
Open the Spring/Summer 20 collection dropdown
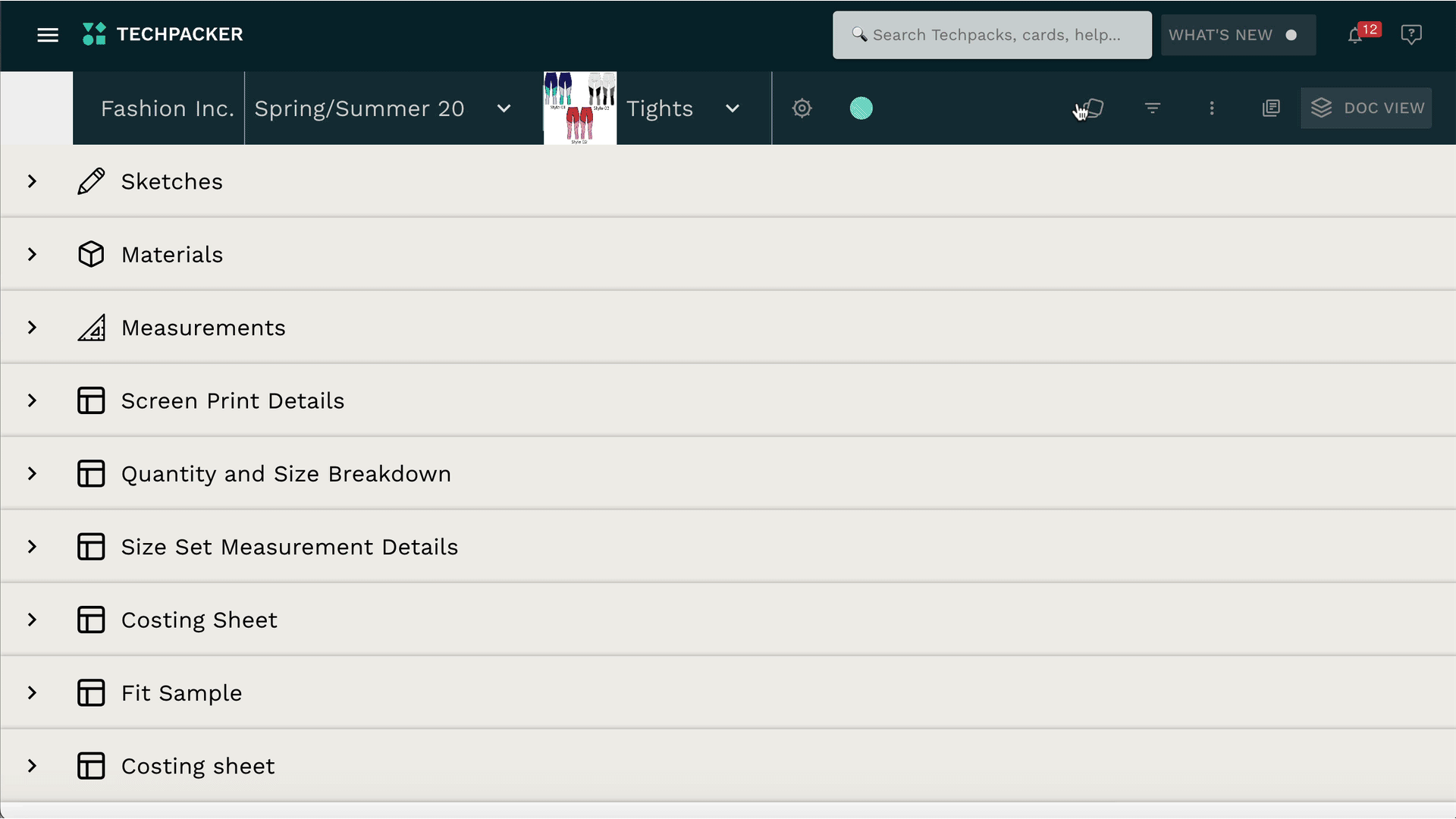(504, 108)
